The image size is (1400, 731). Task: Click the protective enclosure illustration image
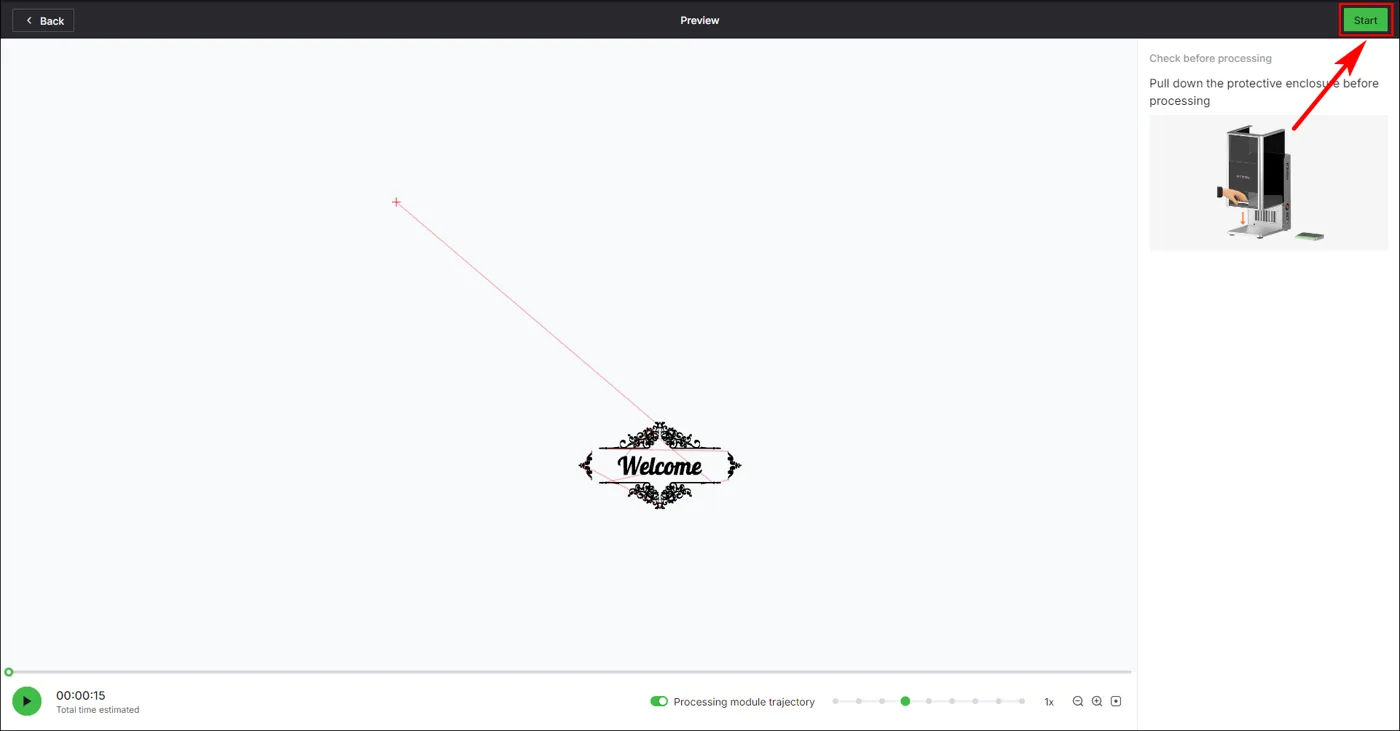1268,182
